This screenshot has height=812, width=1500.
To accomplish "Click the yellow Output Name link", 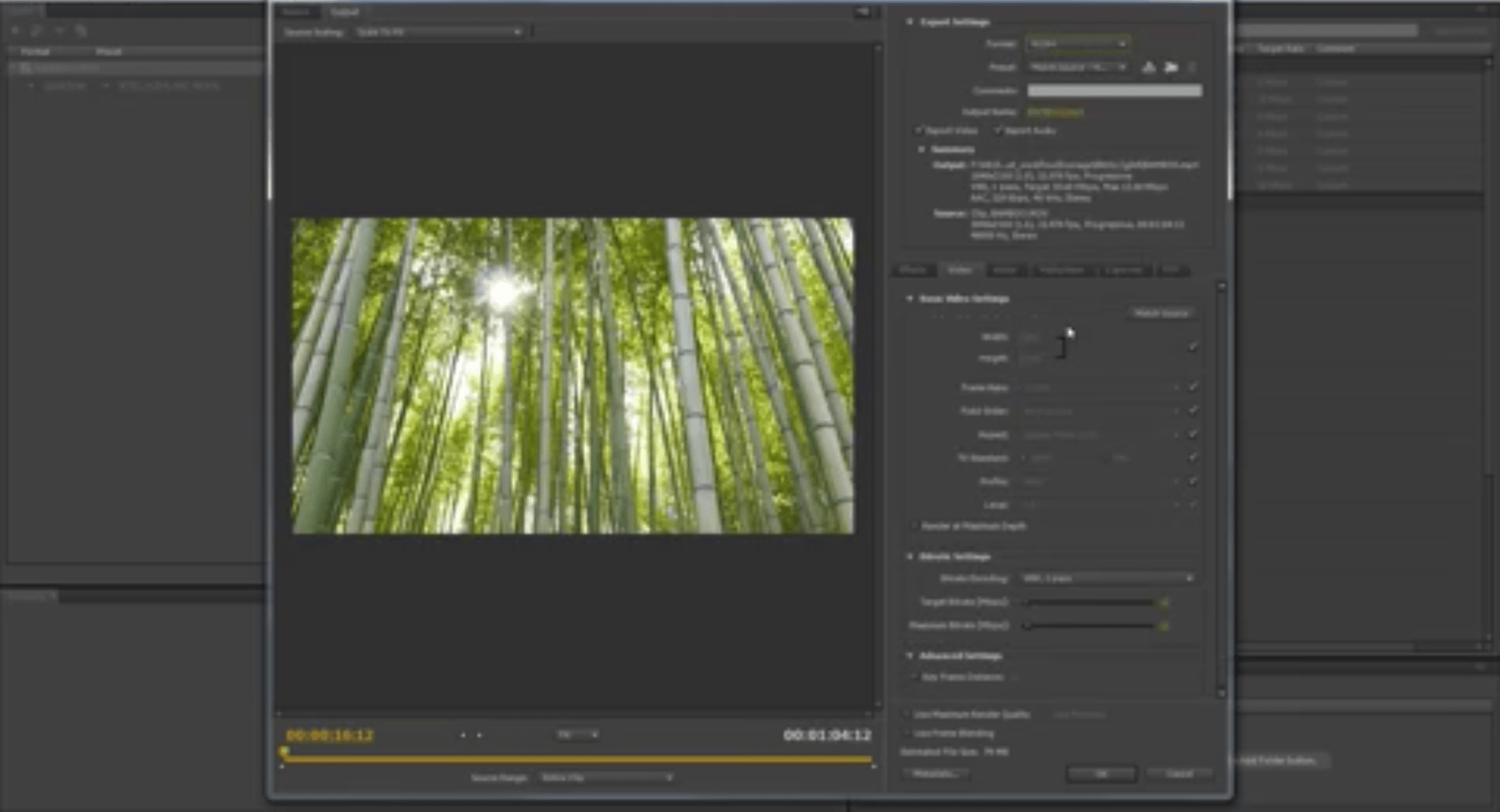I will [1055, 112].
